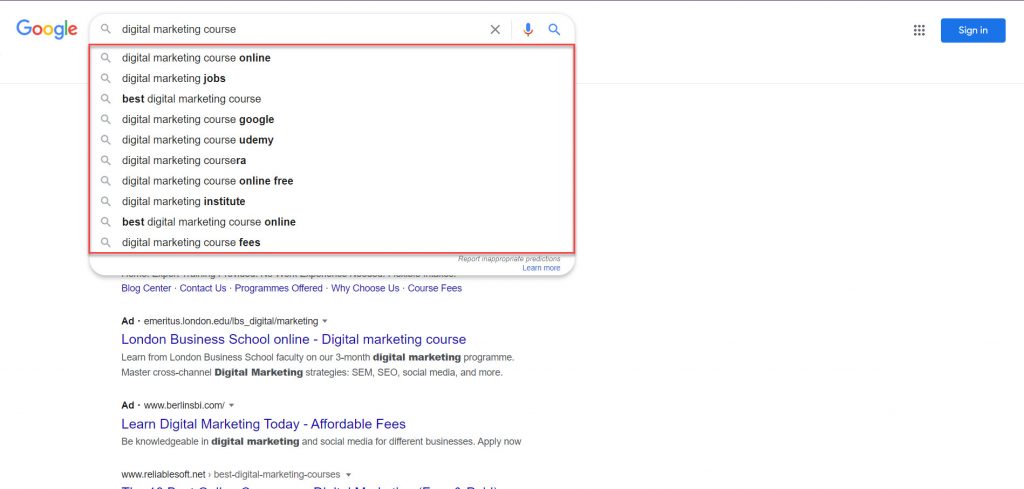1024x489 pixels.
Task: Select suggestion digital marketing course udemy
Action: click(332, 140)
